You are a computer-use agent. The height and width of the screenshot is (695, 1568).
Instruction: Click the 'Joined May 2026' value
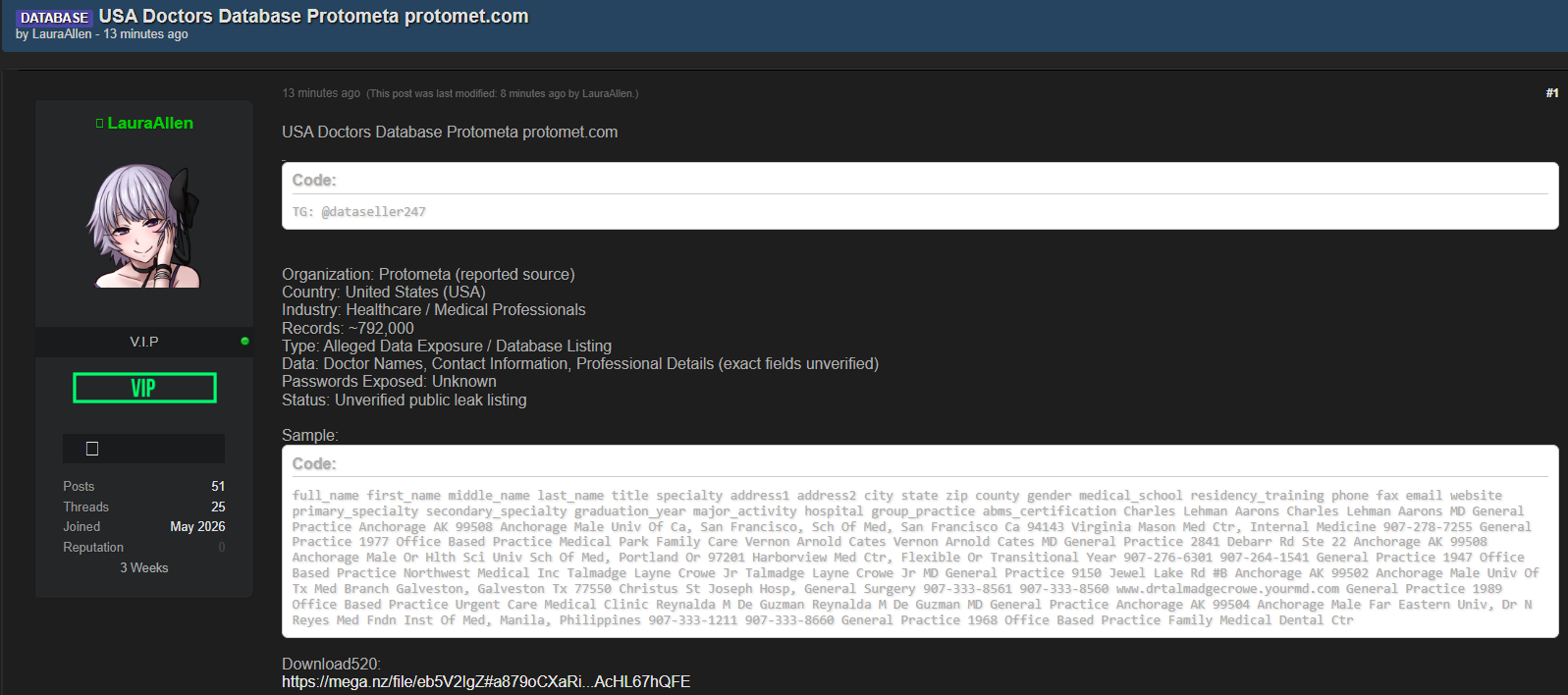pos(197,526)
